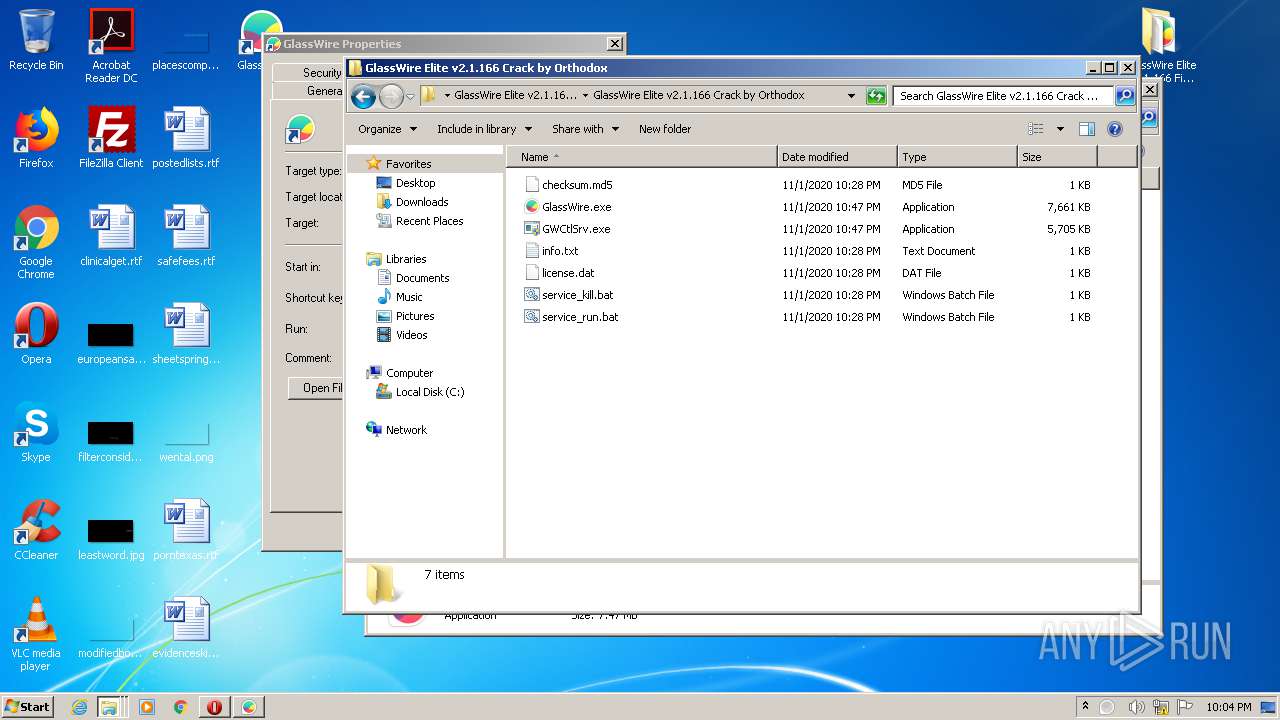1280x720 pixels.
Task: Click the Search GlassWire Elite input field
Action: tap(1003, 96)
